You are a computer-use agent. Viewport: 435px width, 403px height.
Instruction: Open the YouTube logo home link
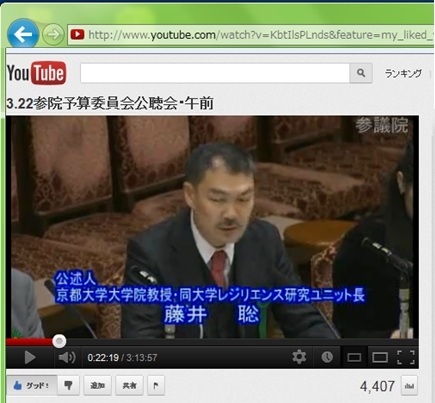click(x=36, y=73)
